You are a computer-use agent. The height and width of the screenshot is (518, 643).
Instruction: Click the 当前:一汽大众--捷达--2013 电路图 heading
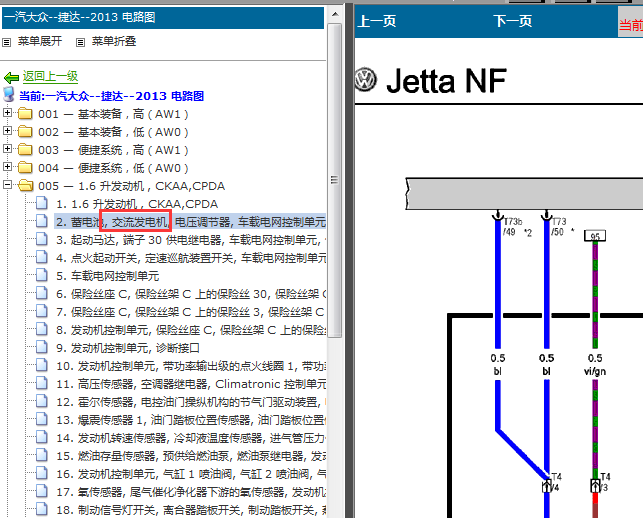click(x=112, y=96)
